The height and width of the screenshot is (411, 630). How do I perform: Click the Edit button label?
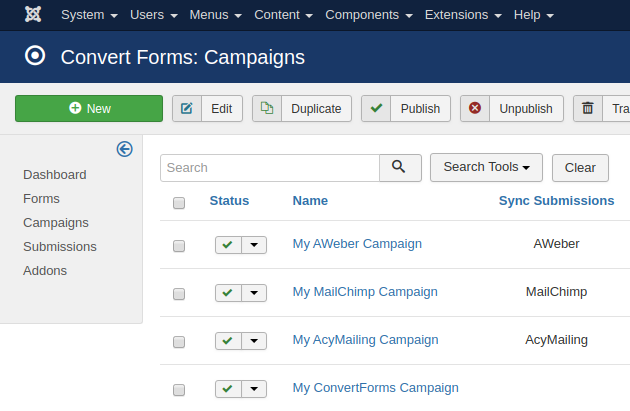(x=222, y=108)
